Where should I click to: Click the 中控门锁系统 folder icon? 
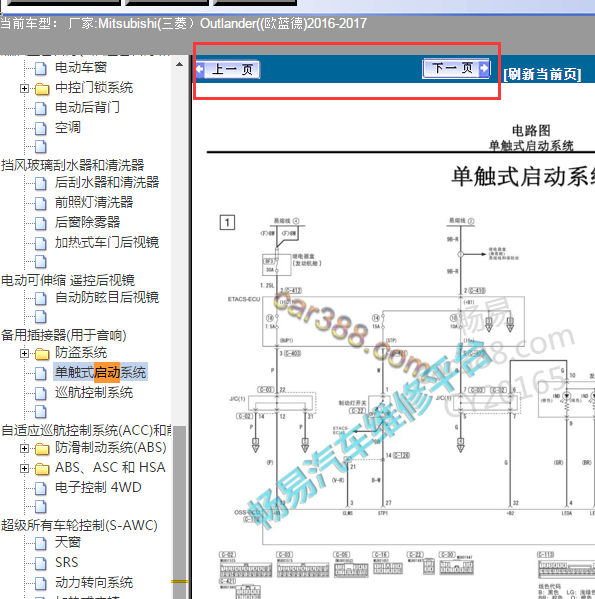[x=42, y=89]
